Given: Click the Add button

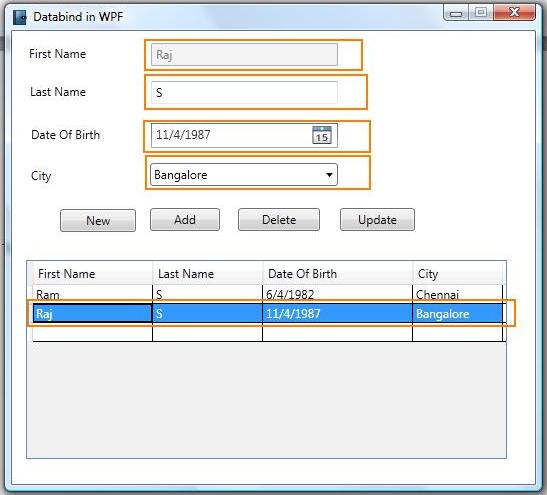Looking at the screenshot, I should click(185, 220).
